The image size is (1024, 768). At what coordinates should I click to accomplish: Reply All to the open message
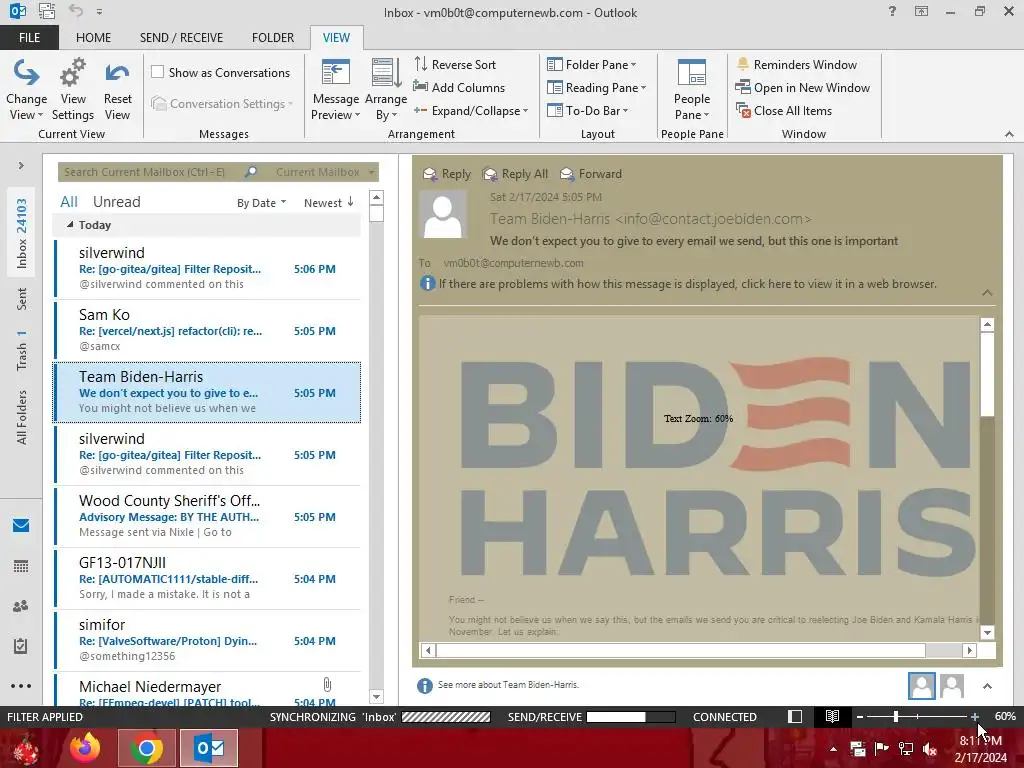click(x=515, y=174)
